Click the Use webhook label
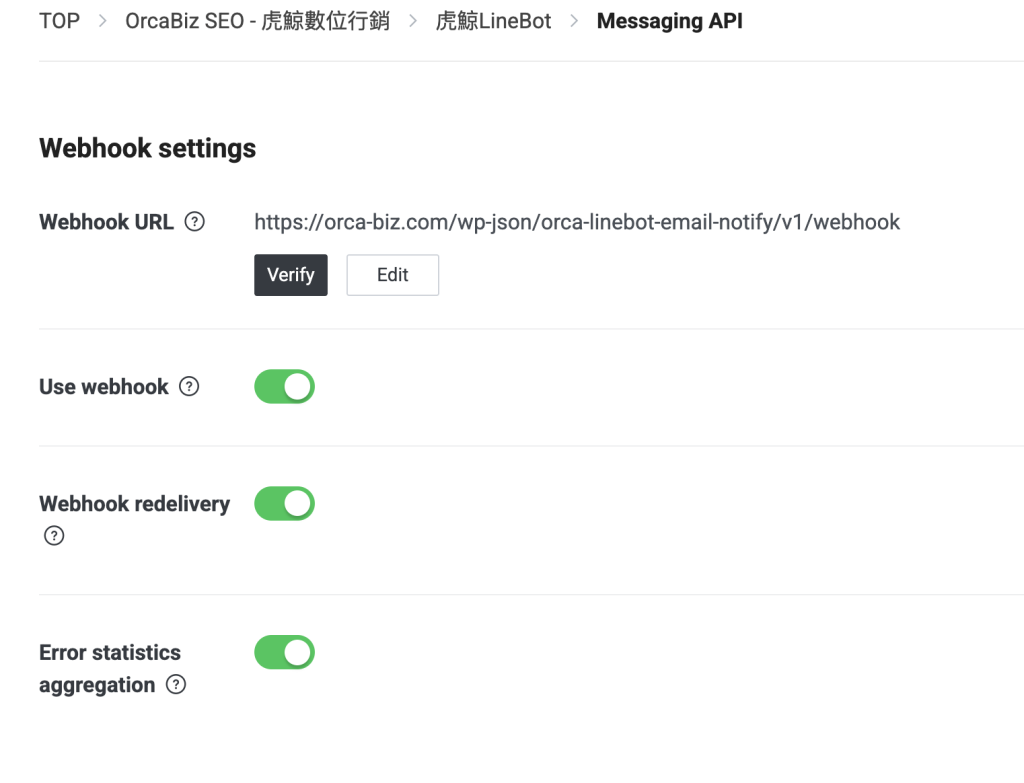This screenshot has height=783, width=1024. 104,387
